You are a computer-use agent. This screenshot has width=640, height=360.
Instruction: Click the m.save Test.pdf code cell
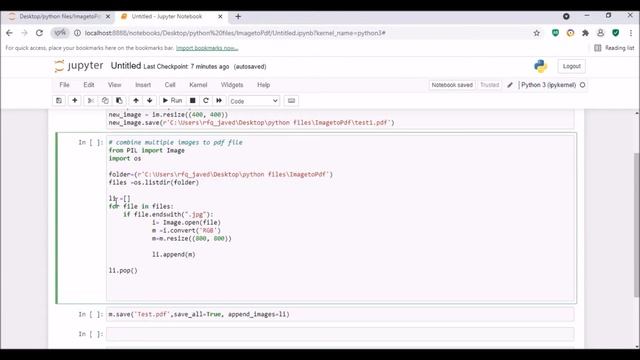coord(340,314)
